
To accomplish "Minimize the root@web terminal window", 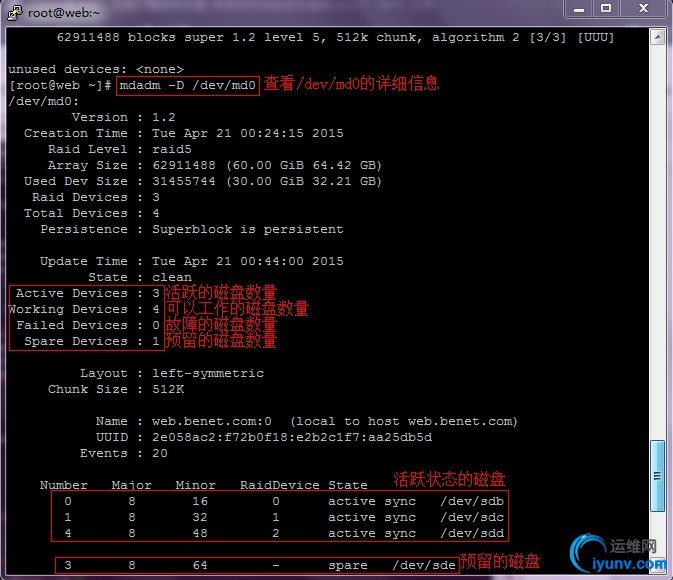I will [579, 9].
